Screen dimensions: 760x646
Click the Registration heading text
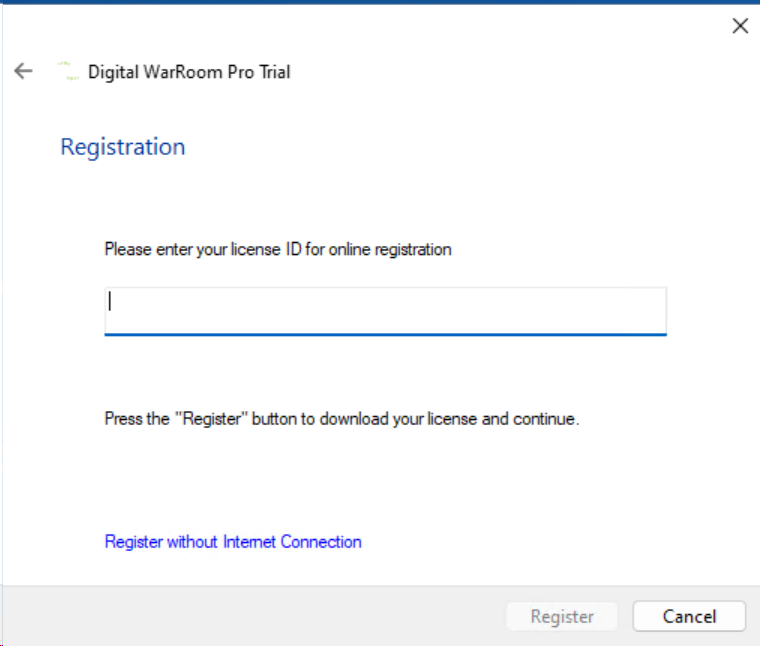(123, 147)
